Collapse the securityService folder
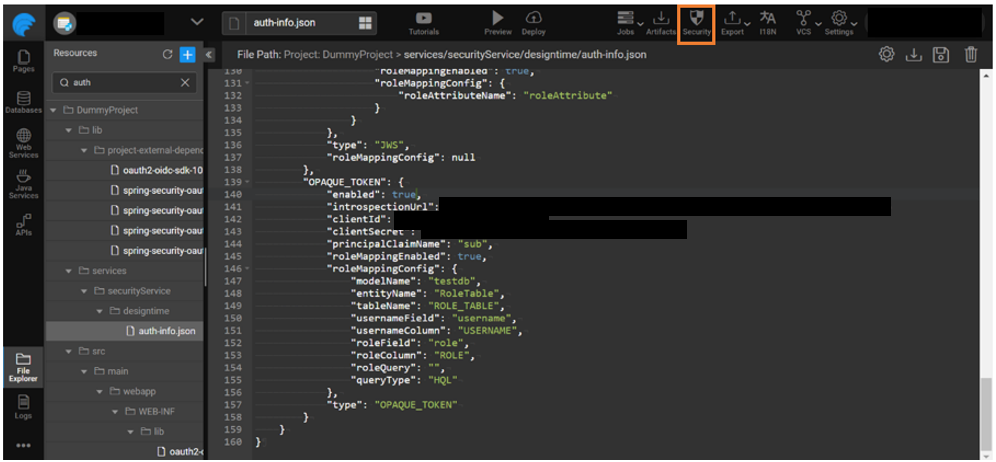Viewport: 996px width, 462px height. click(85, 291)
